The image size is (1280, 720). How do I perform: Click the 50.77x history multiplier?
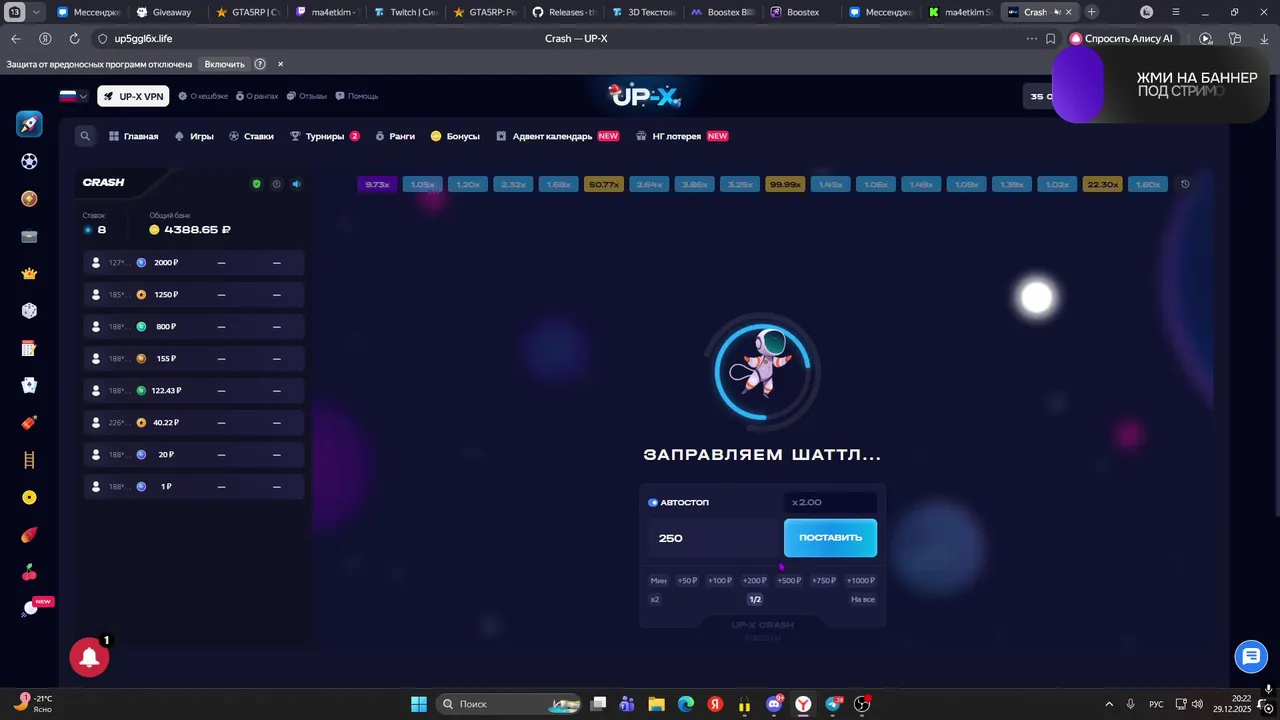604,184
